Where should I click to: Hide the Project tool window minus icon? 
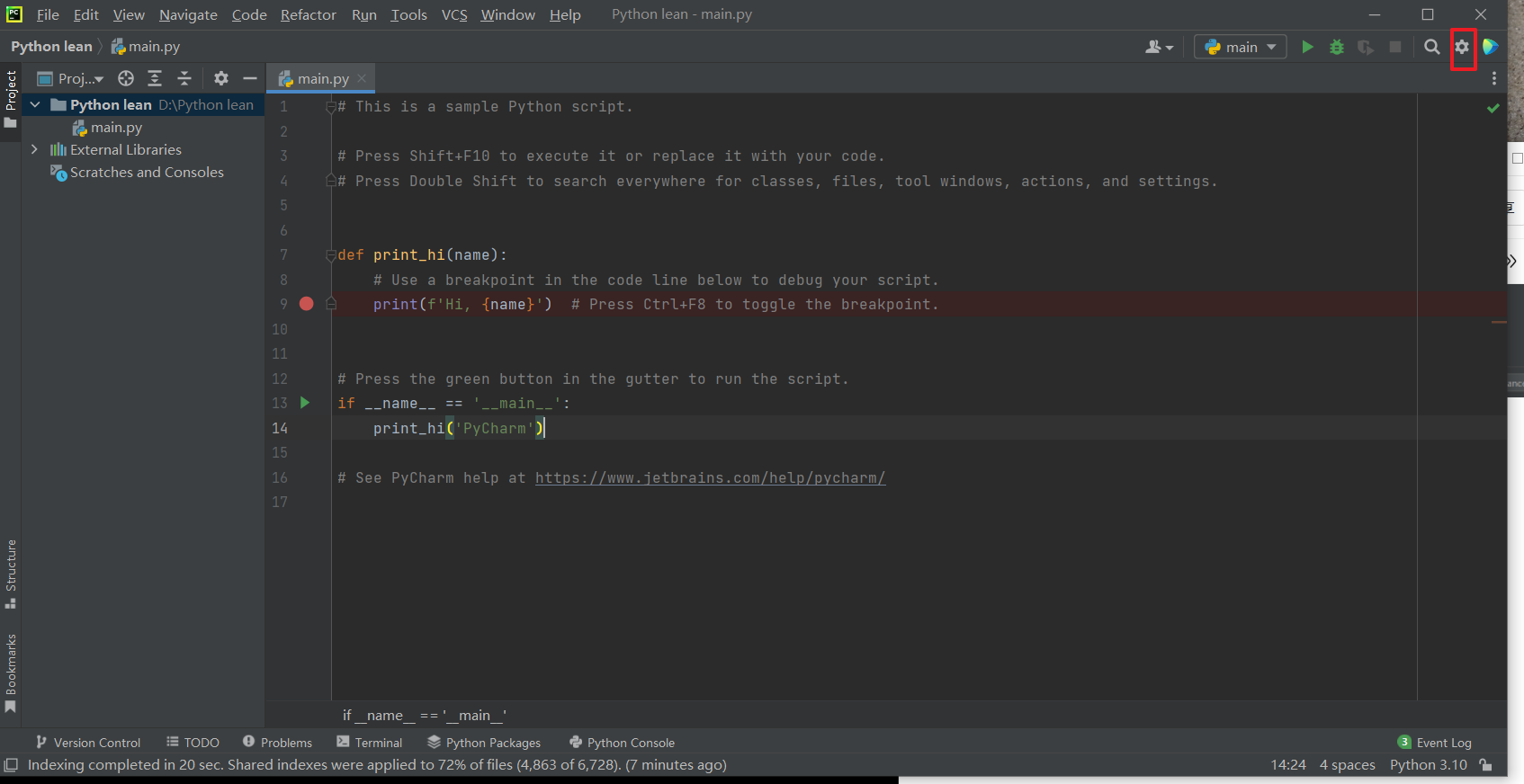[250, 78]
